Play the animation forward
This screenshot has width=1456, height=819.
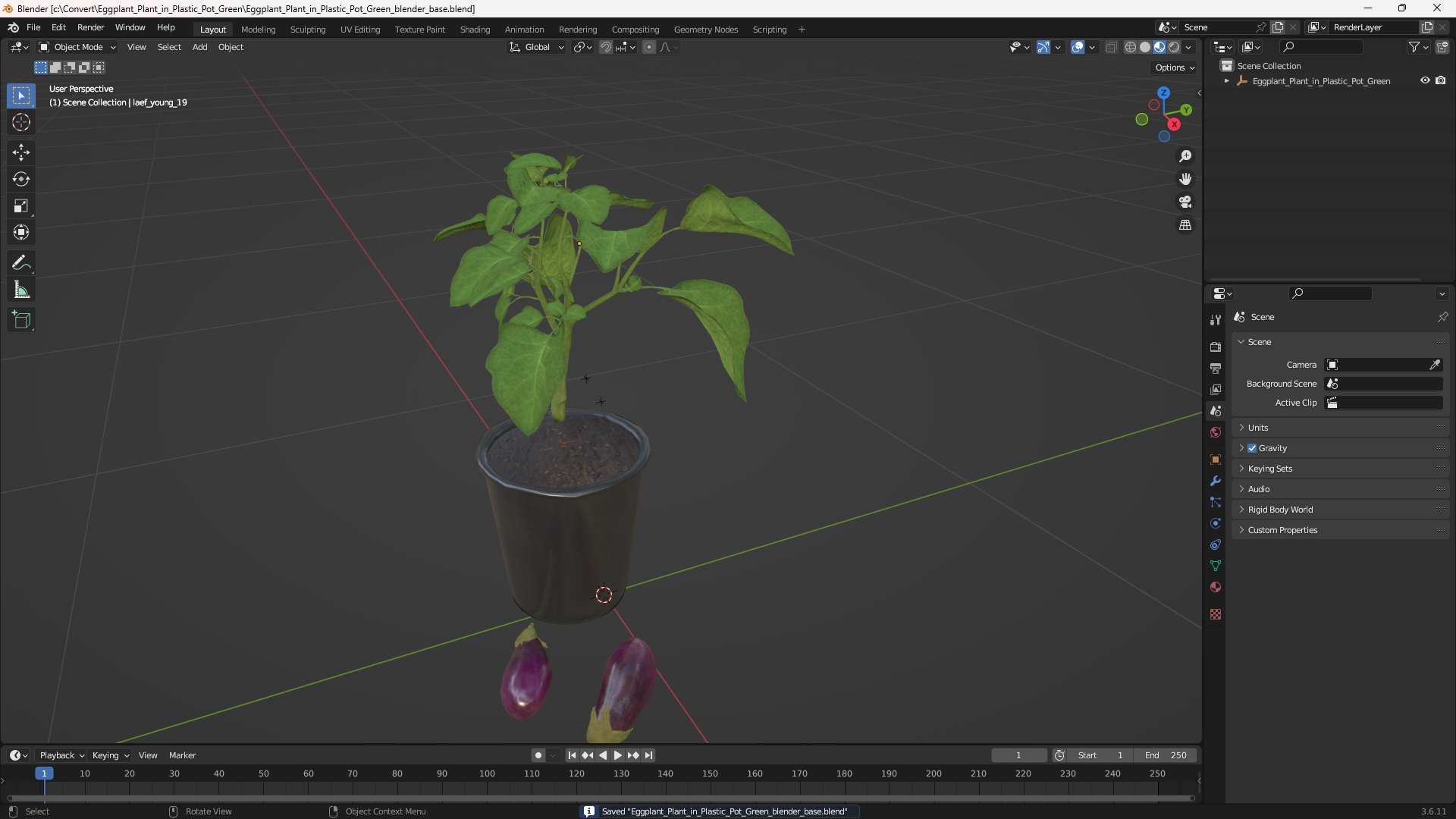coord(617,755)
